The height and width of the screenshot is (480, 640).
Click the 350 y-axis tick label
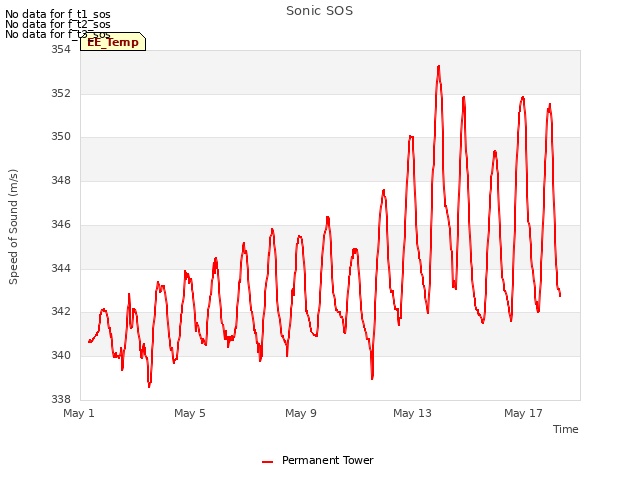pyautogui.click(x=61, y=137)
